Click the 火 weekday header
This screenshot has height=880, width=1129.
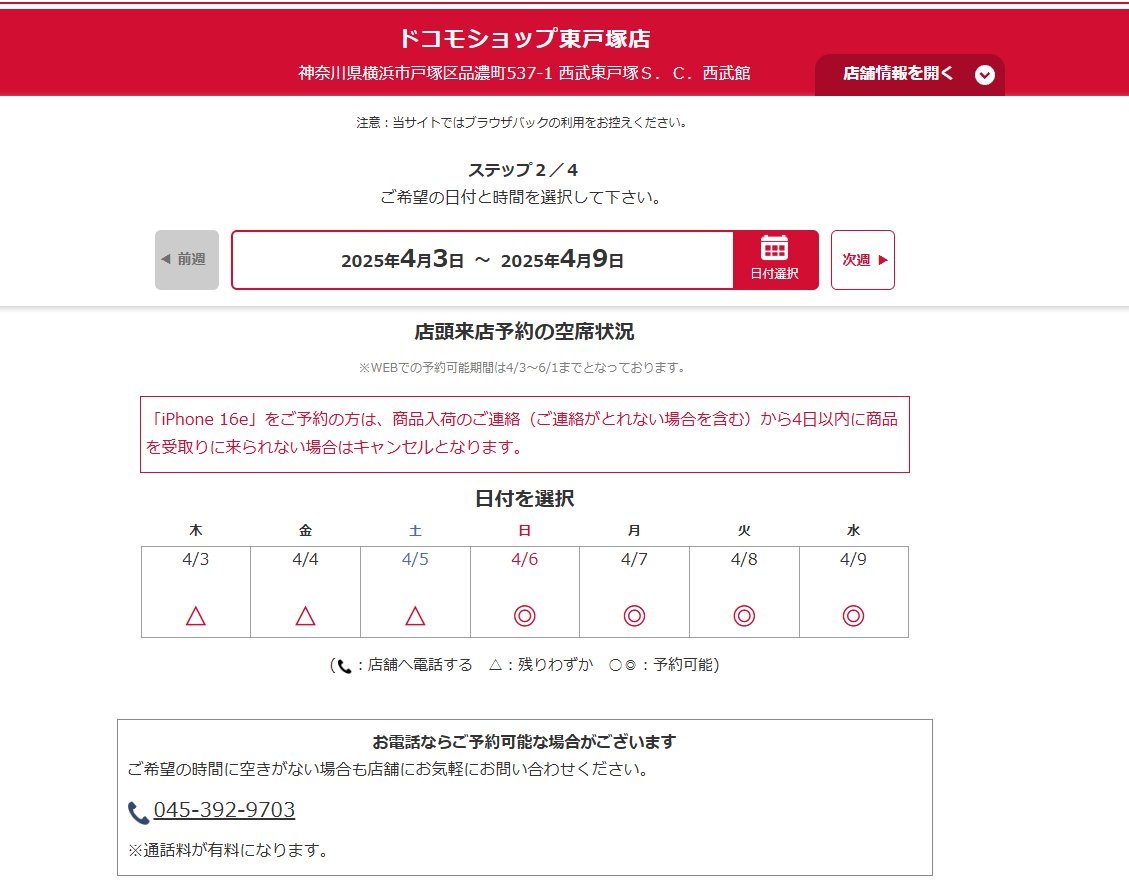[x=744, y=531]
